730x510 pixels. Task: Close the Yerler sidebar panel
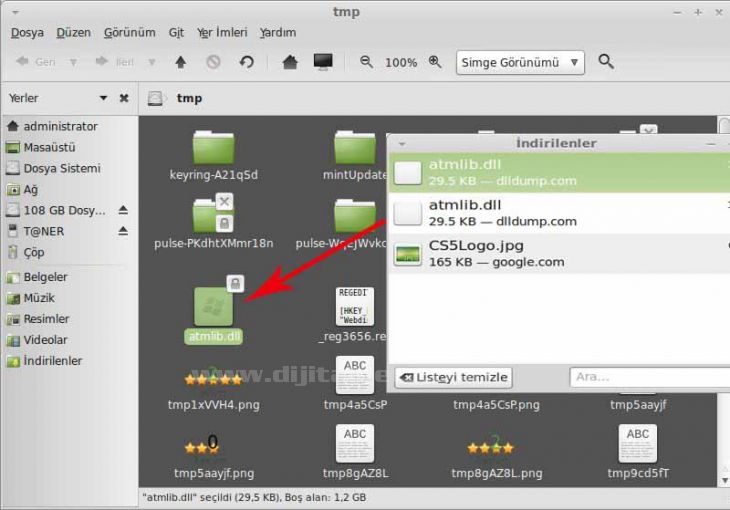(x=124, y=98)
